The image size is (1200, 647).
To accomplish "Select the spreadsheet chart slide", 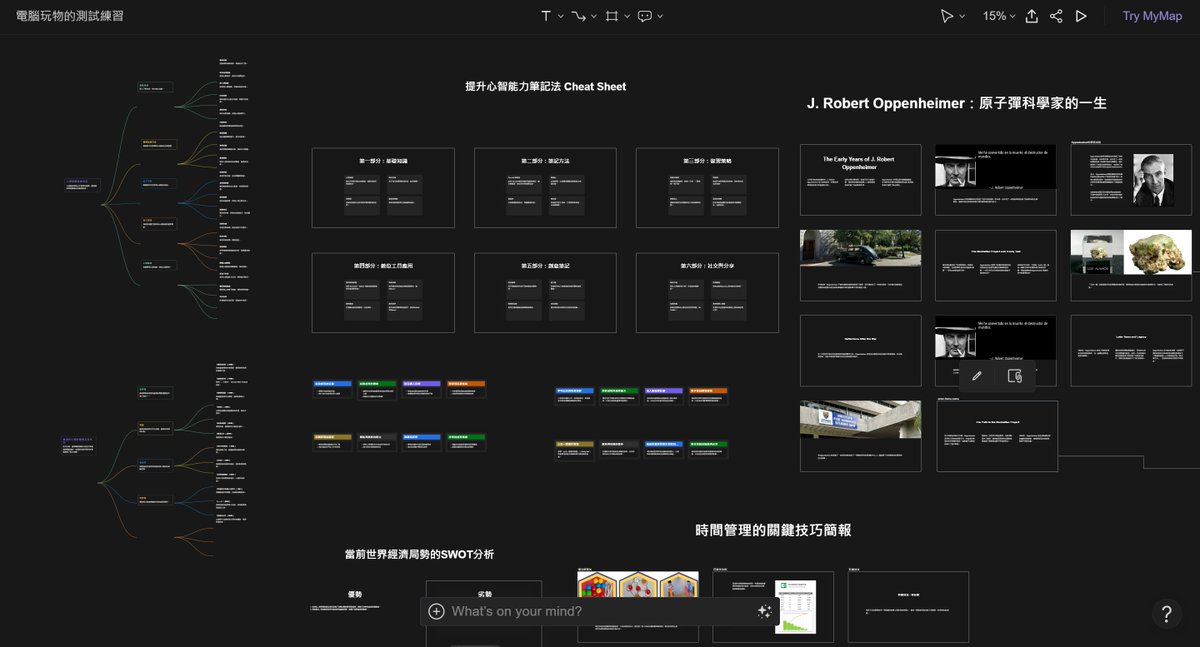I will pos(773,606).
